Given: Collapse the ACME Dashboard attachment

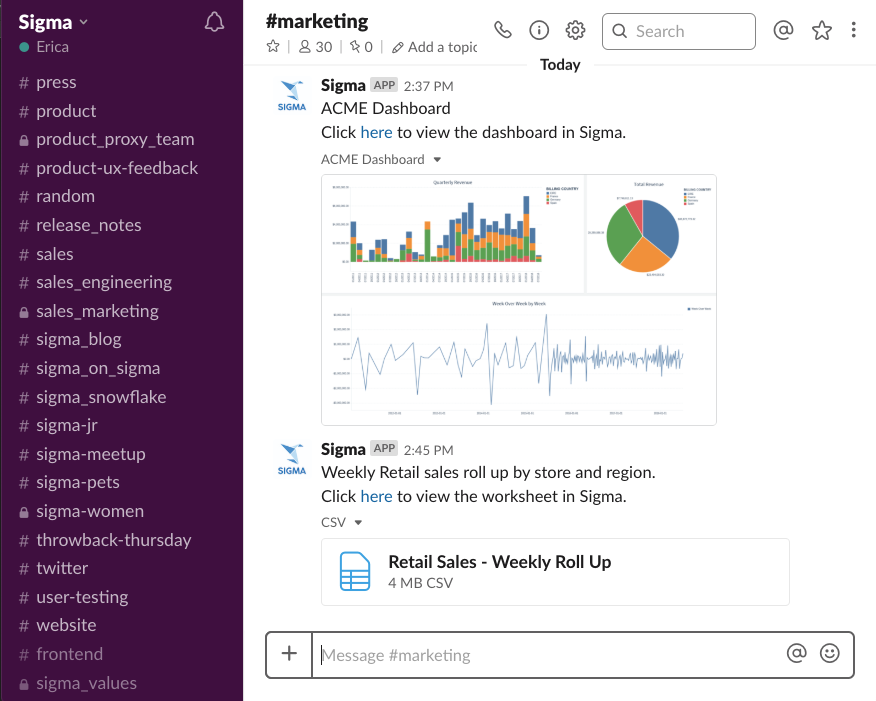Looking at the screenshot, I should pyautogui.click(x=437, y=160).
